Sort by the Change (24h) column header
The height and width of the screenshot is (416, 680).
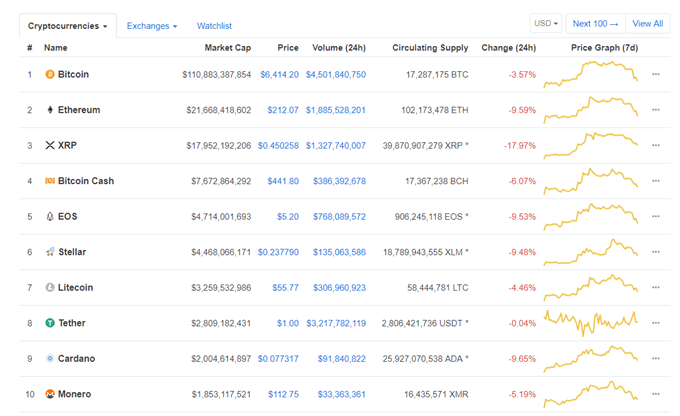509,48
